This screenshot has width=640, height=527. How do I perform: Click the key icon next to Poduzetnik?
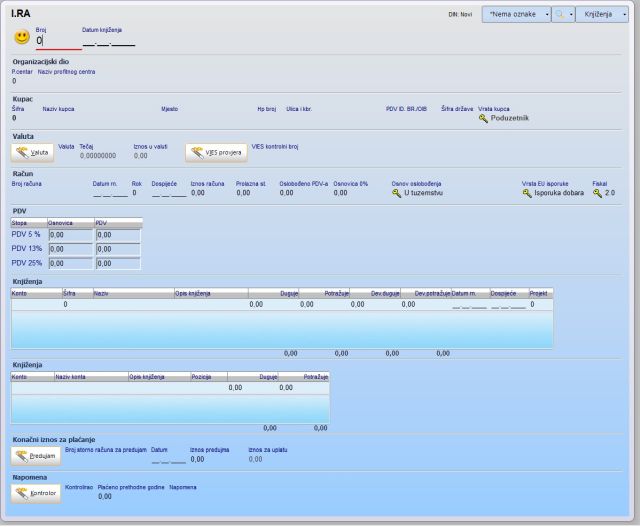coord(484,118)
